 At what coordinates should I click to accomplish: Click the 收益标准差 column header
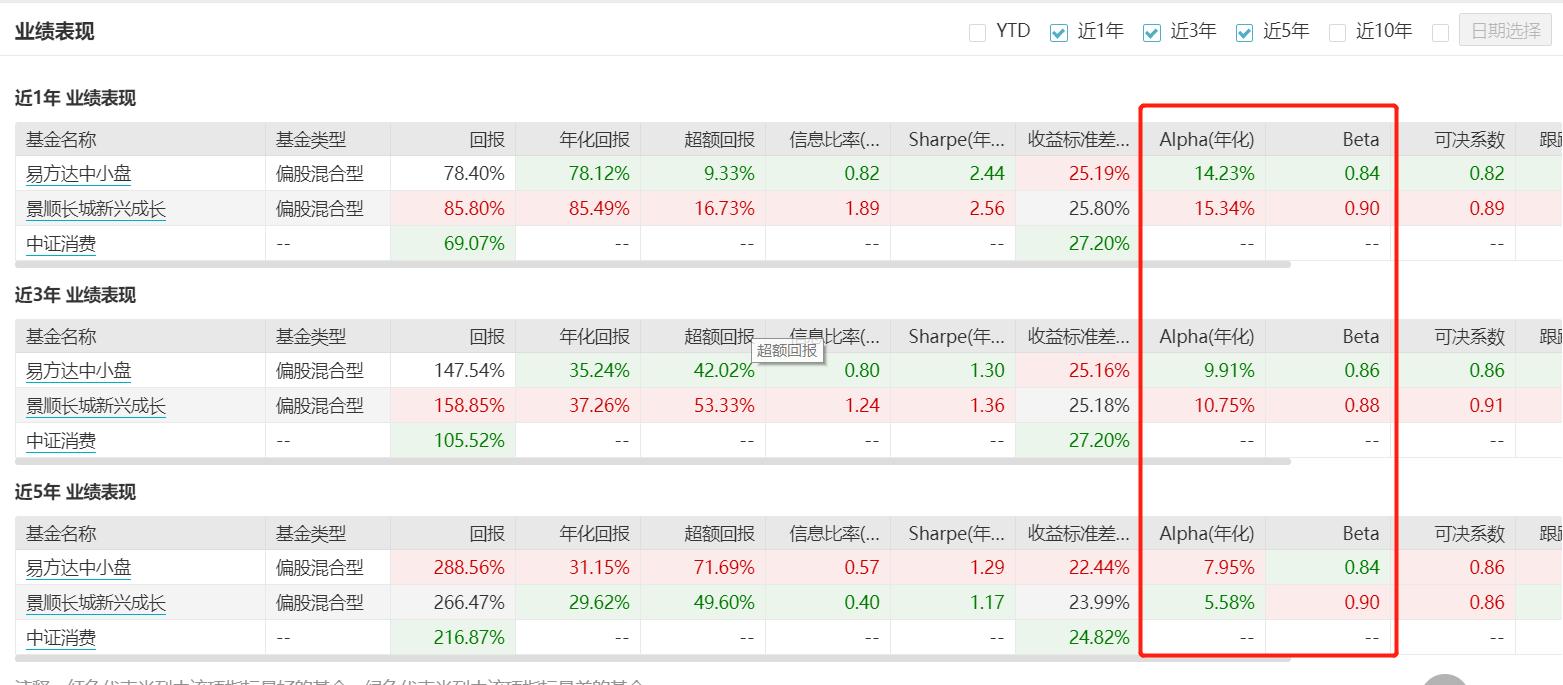1077,139
